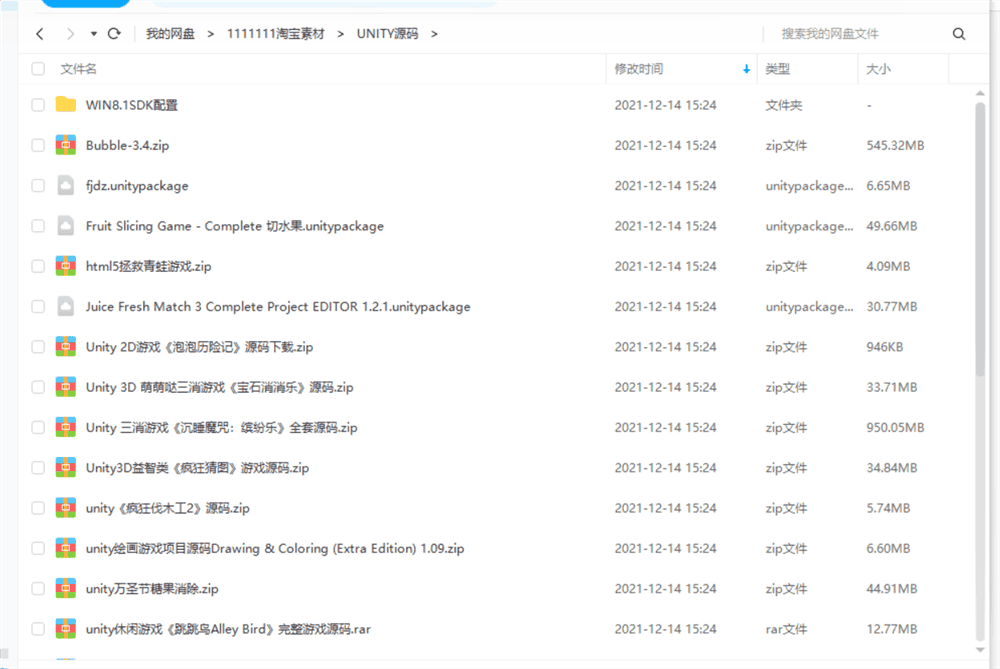This screenshot has width=1000, height=669.
Task: Click the Juice Fresh Match 3 file icon
Action: [x=66, y=306]
